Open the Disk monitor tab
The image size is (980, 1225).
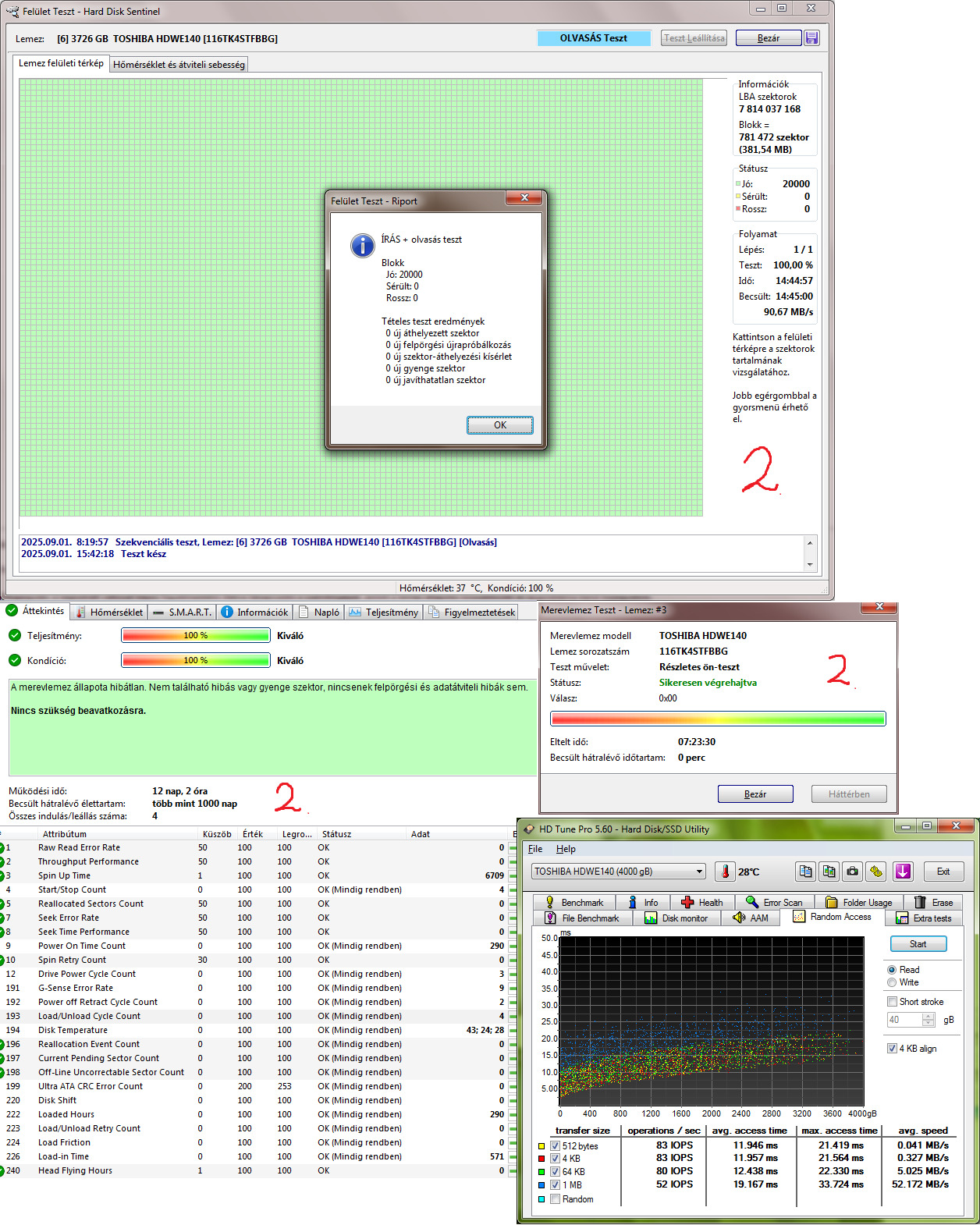pyautogui.click(x=676, y=918)
